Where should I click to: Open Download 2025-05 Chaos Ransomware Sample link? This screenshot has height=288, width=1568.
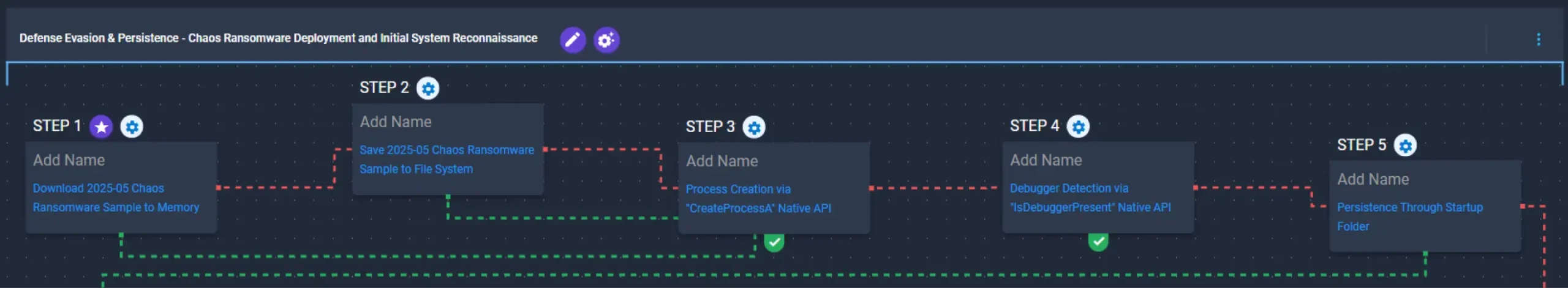[x=116, y=198]
